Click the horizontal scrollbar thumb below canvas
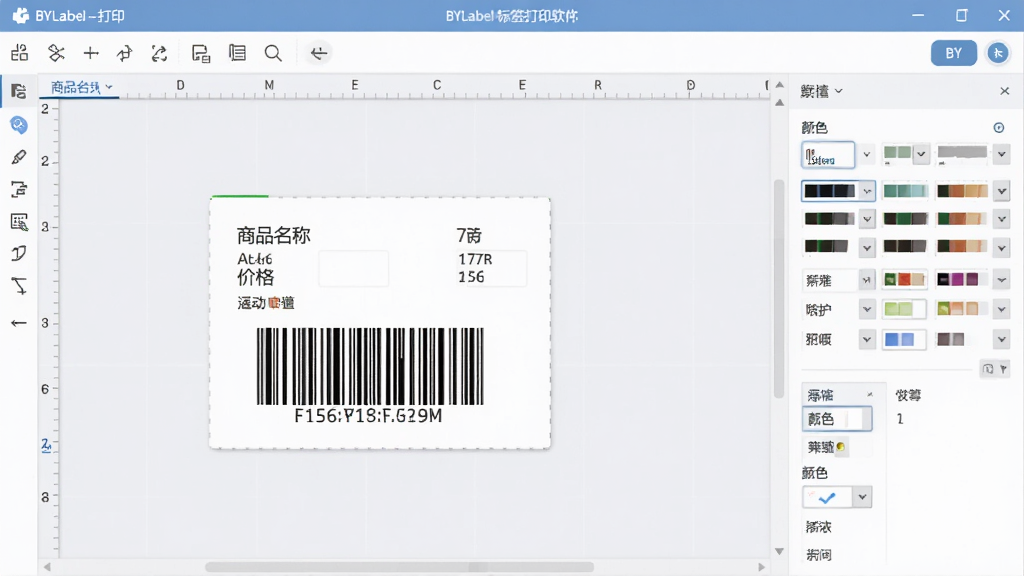The width and height of the screenshot is (1024, 576). (x=399, y=567)
